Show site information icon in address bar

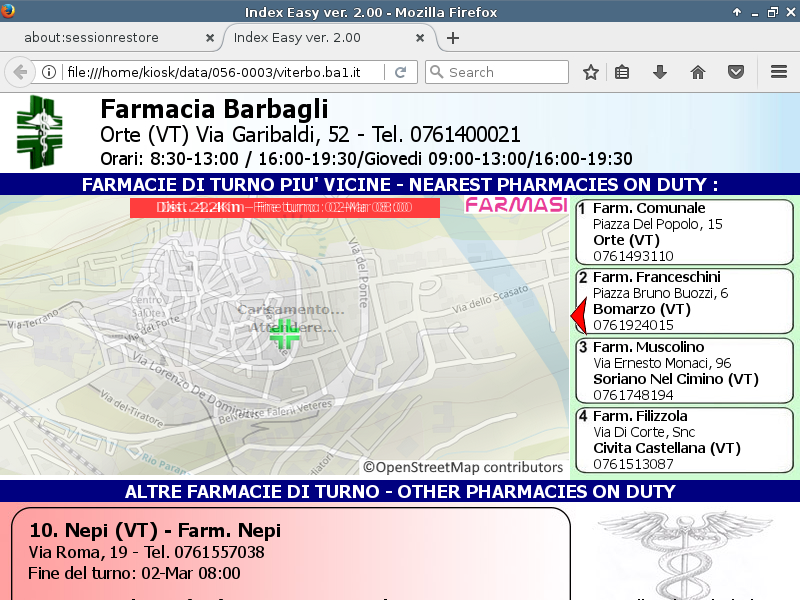click(x=48, y=72)
